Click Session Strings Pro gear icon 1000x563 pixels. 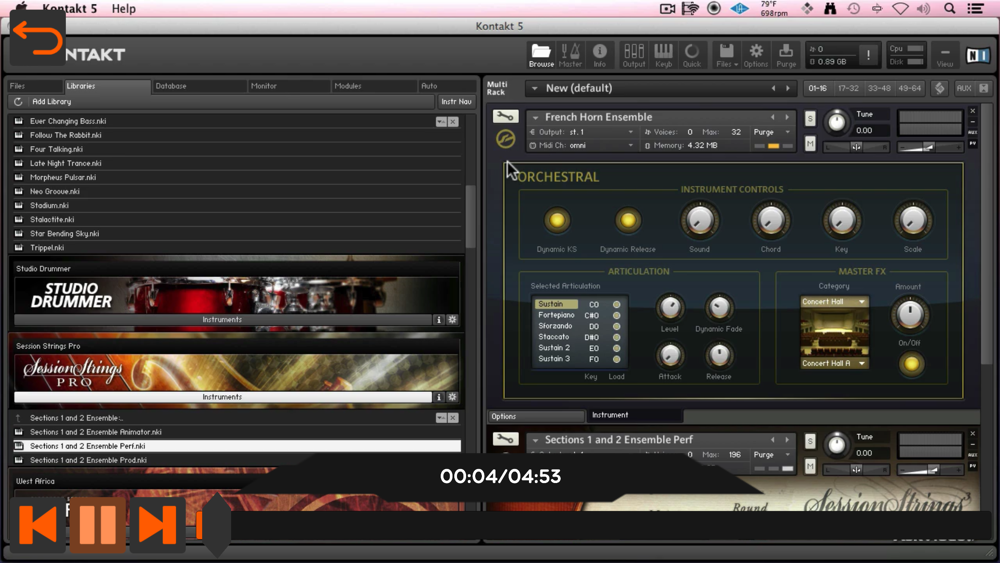pyautogui.click(x=452, y=397)
